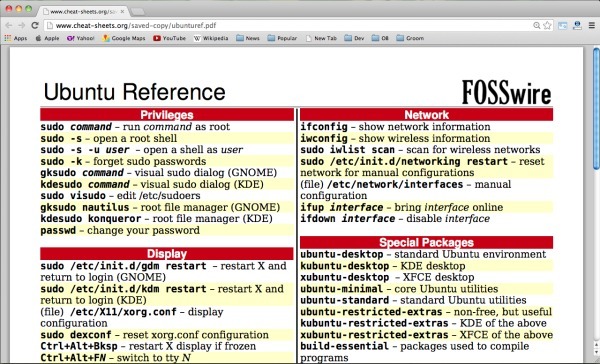The width and height of the screenshot is (600, 364).
Task: Open the YouTube bookmark
Action: (x=170, y=38)
